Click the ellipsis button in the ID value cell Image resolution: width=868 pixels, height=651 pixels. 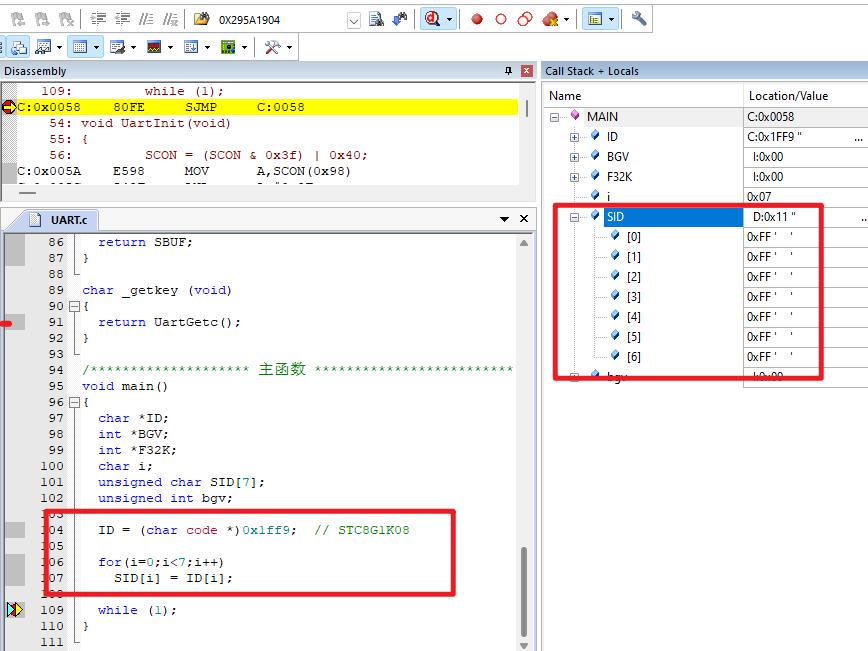click(859, 137)
